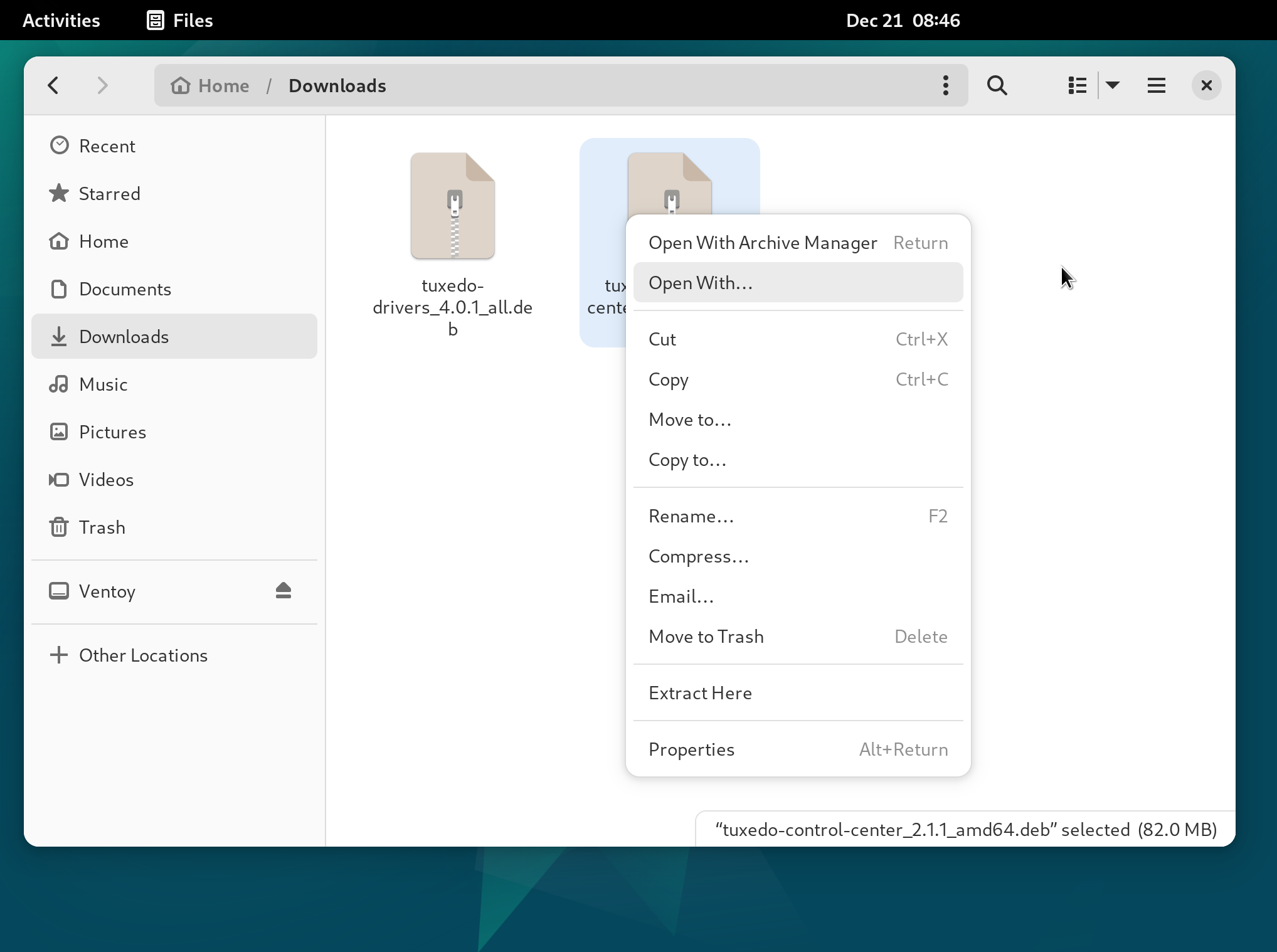1277x952 pixels.
Task: Click 'Move to Trash' to delete file
Action: [x=706, y=635]
